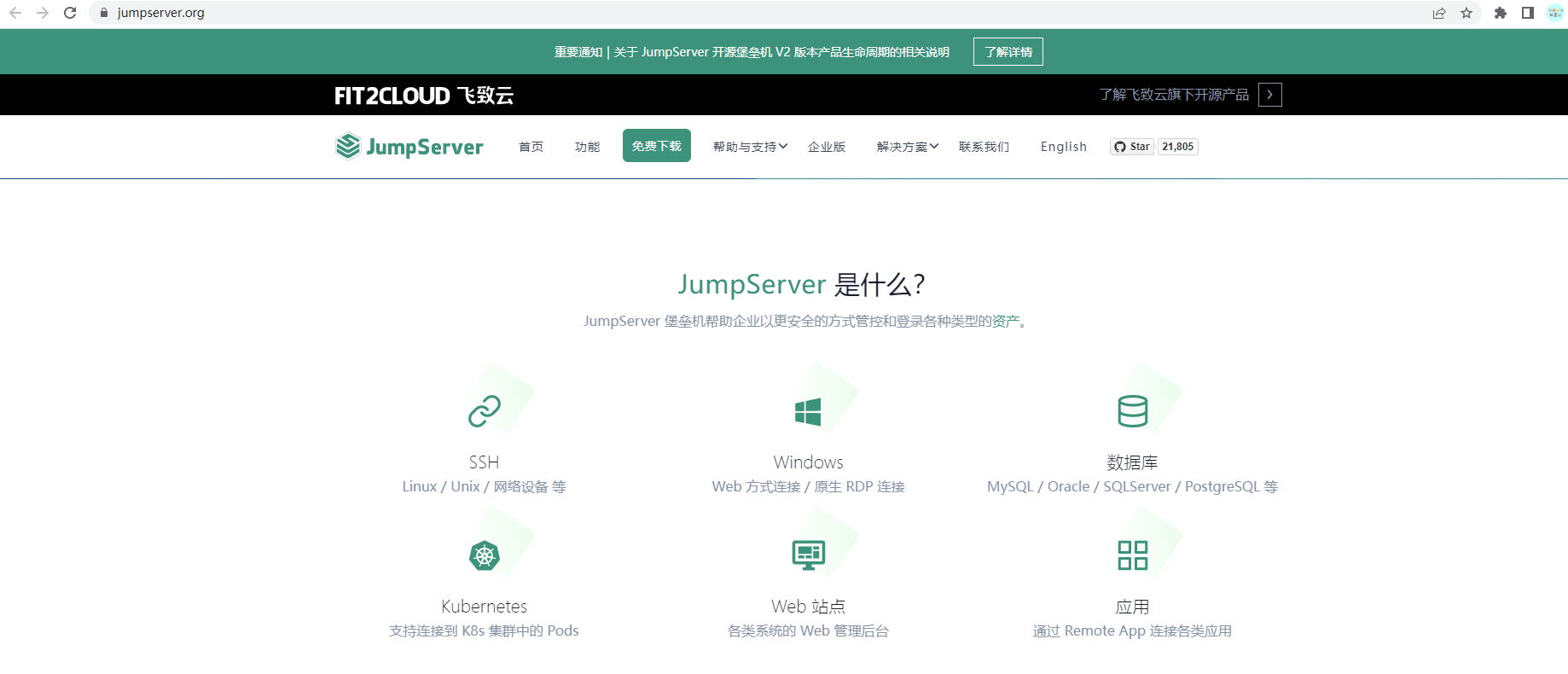Viewport: 1568px width, 674px height.
Task: Open the browser profile avatar
Action: 1555,13
